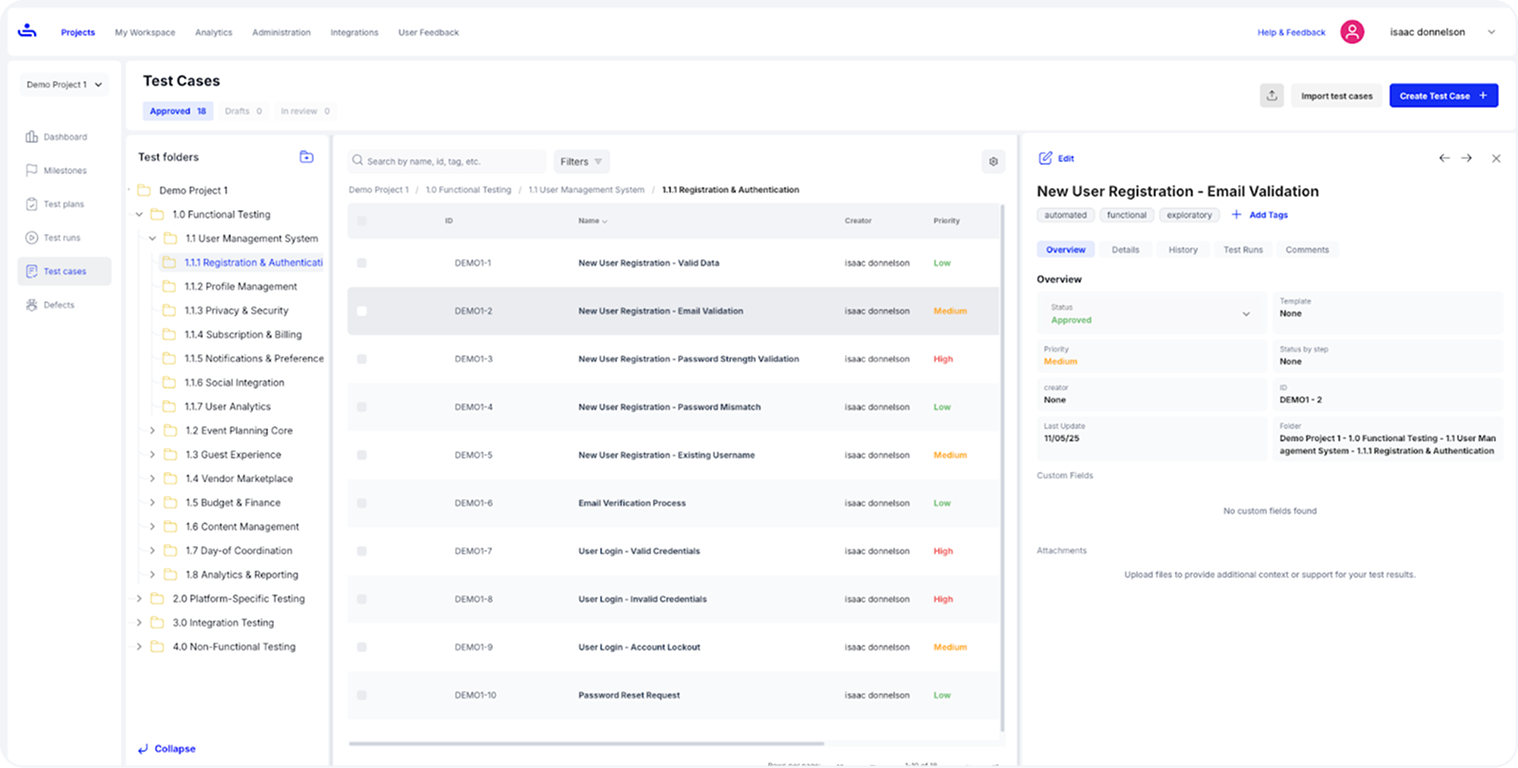Click the 1.1.2 Profile Management folder icon
This screenshot has width=1518, height=768.
[169, 287]
